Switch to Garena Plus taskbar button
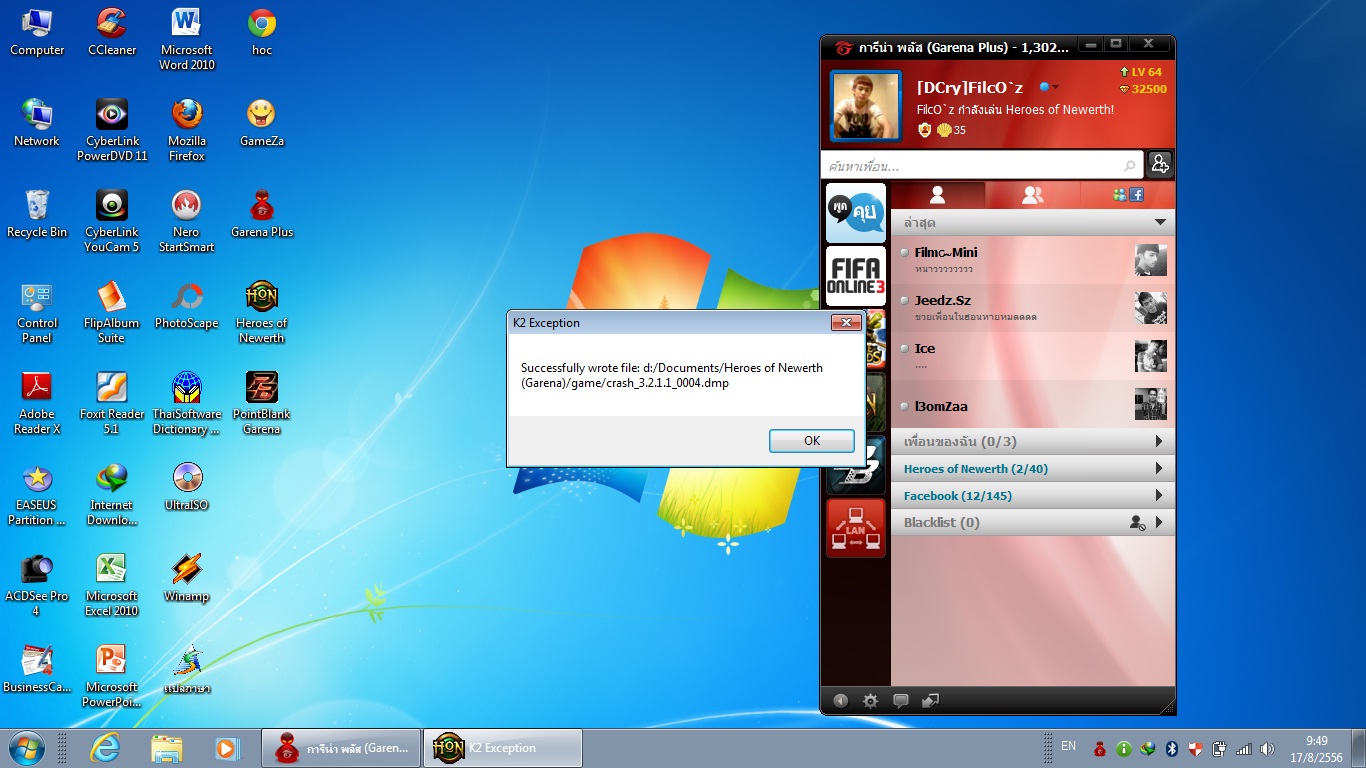The image size is (1366, 768). [341, 748]
